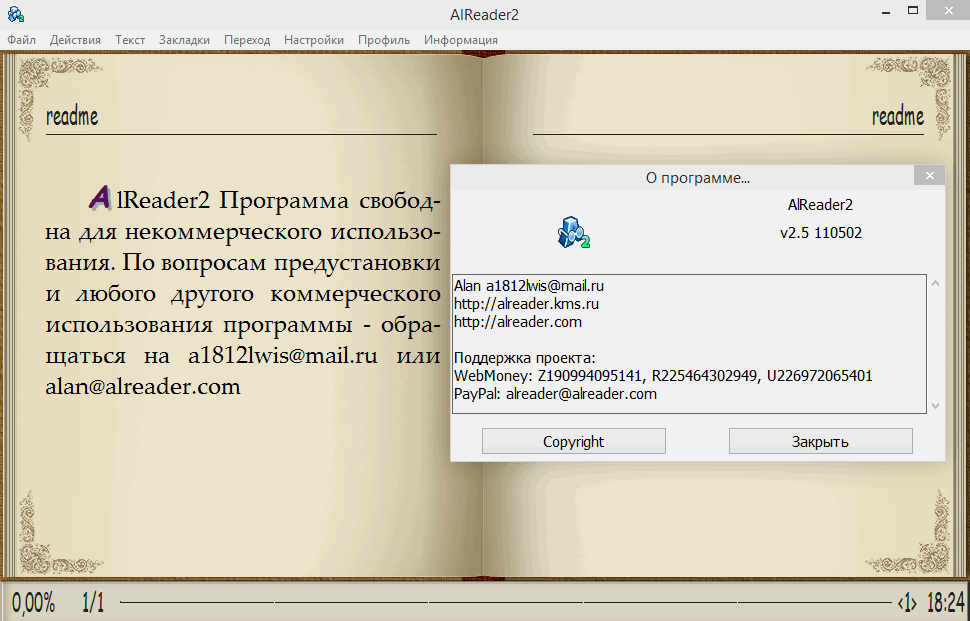Click a1812lwis@mail.ru in the book text
Screen dimensions: 970x621
coord(283,356)
